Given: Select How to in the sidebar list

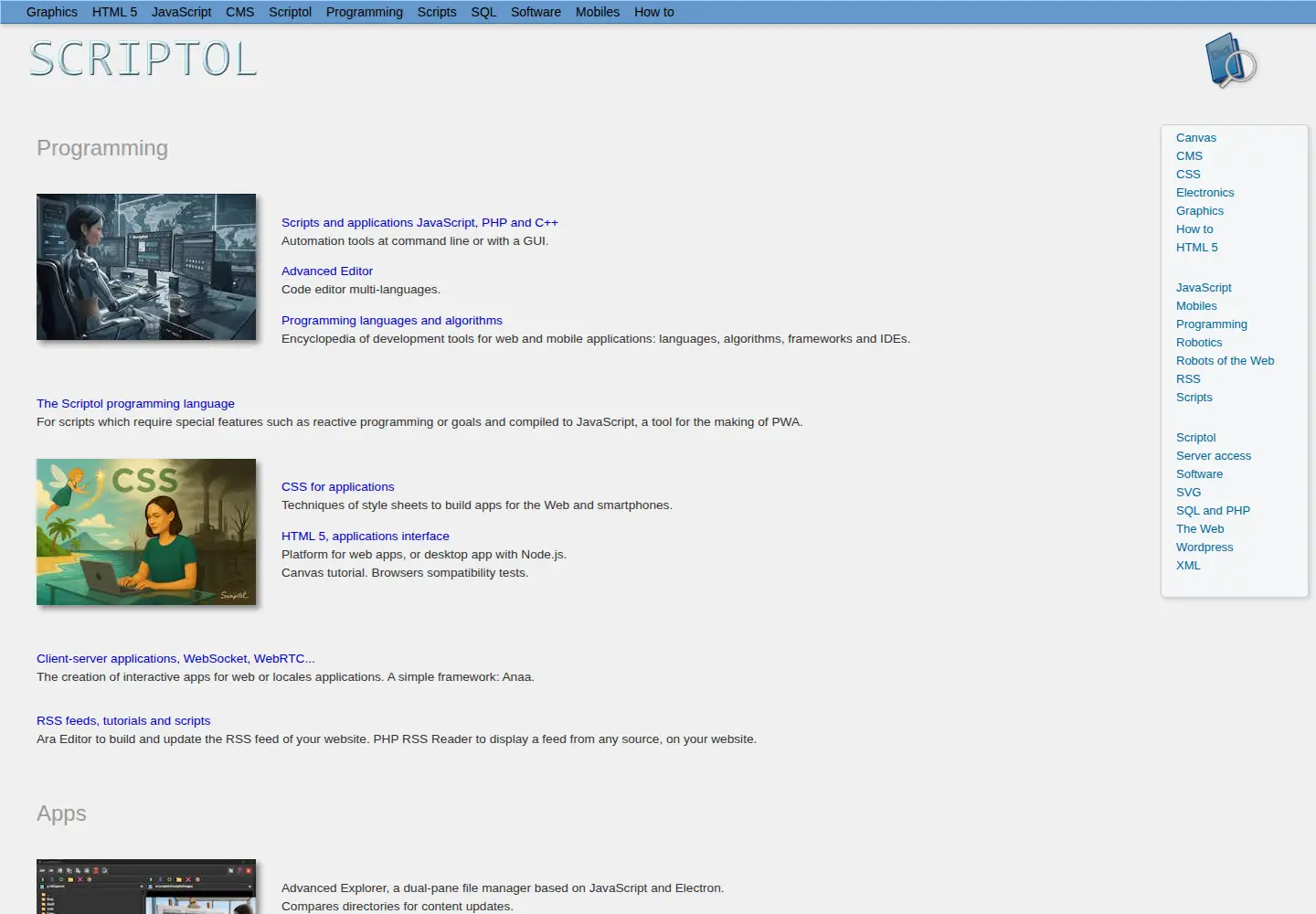Looking at the screenshot, I should [x=1194, y=228].
